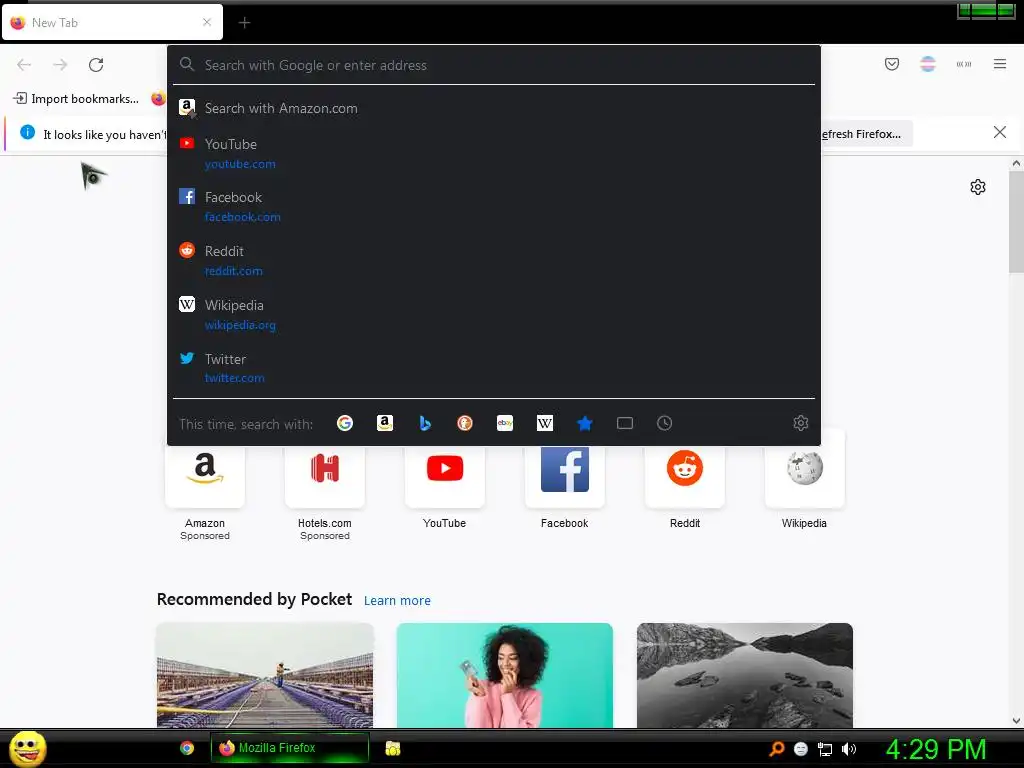The height and width of the screenshot is (768, 1024).
Task: Go forward one page
Action: (60, 65)
